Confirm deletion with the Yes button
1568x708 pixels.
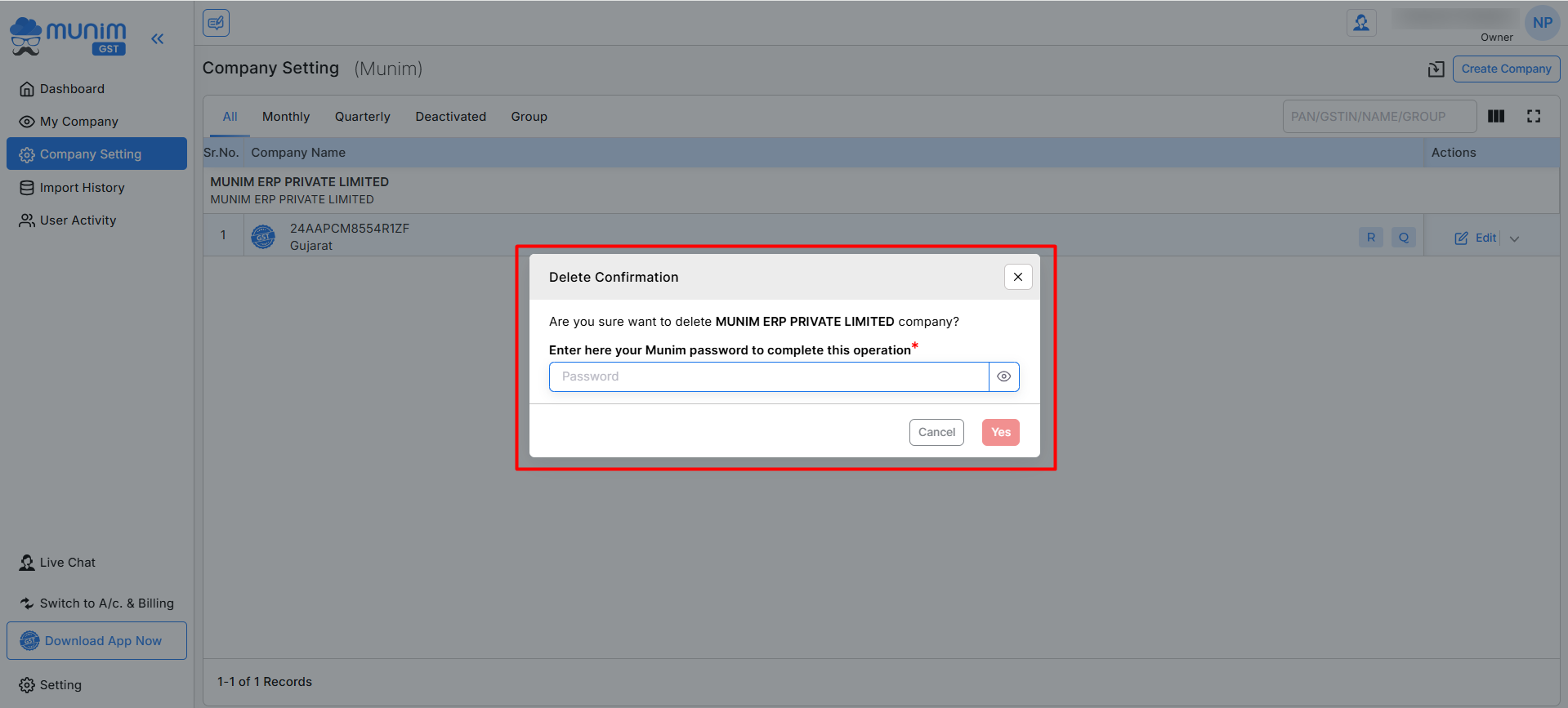click(x=1001, y=433)
